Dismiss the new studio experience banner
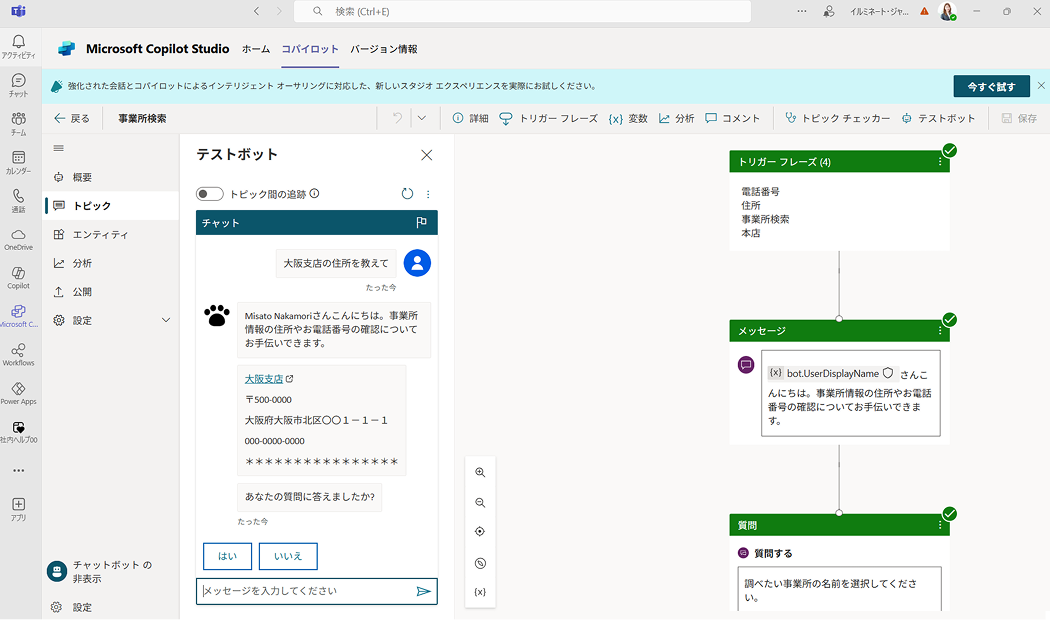This screenshot has width=1050, height=620. click(1041, 86)
